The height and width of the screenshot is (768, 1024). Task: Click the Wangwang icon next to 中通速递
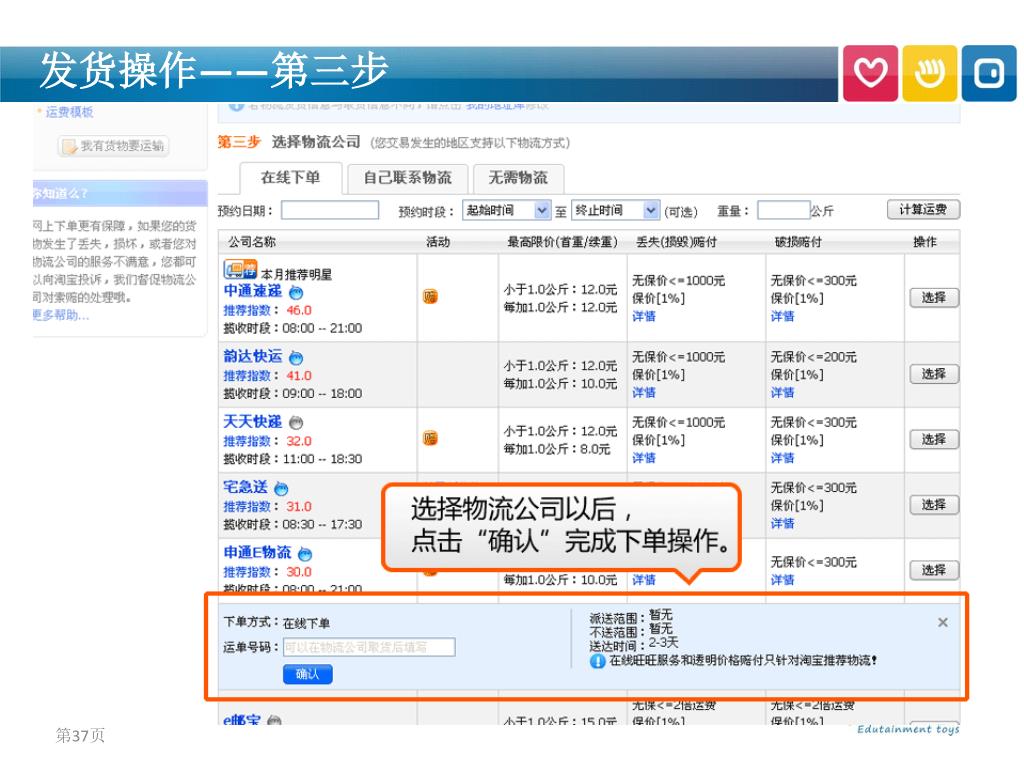point(296,292)
